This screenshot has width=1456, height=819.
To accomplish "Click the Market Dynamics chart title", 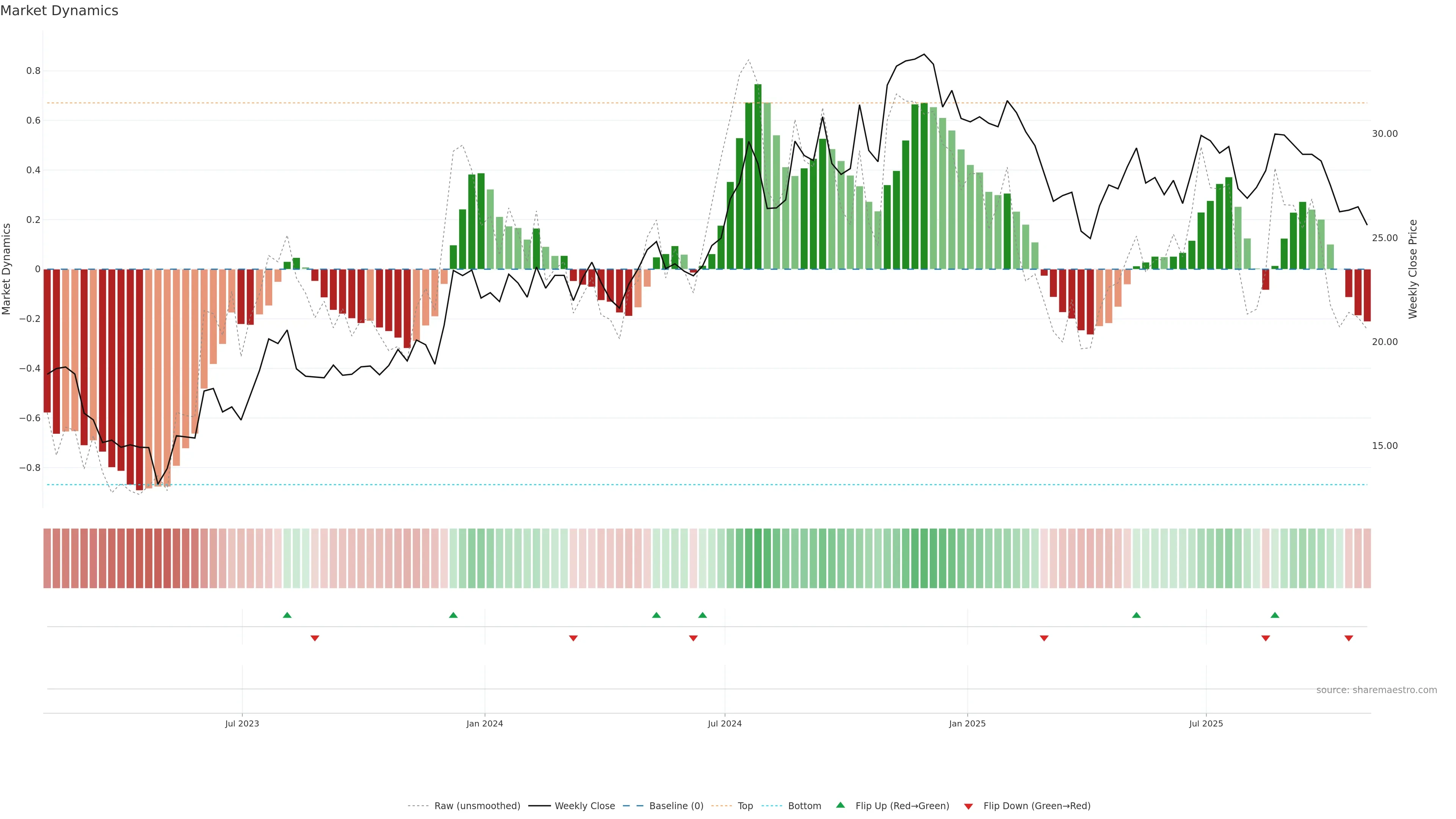I will (x=60, y=11).
